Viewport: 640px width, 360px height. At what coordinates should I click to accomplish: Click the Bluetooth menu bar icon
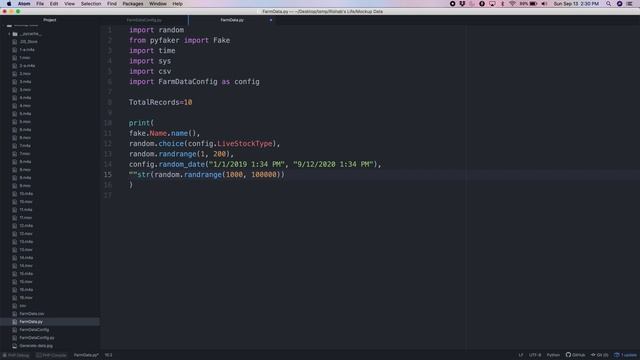tap(502, 4)
